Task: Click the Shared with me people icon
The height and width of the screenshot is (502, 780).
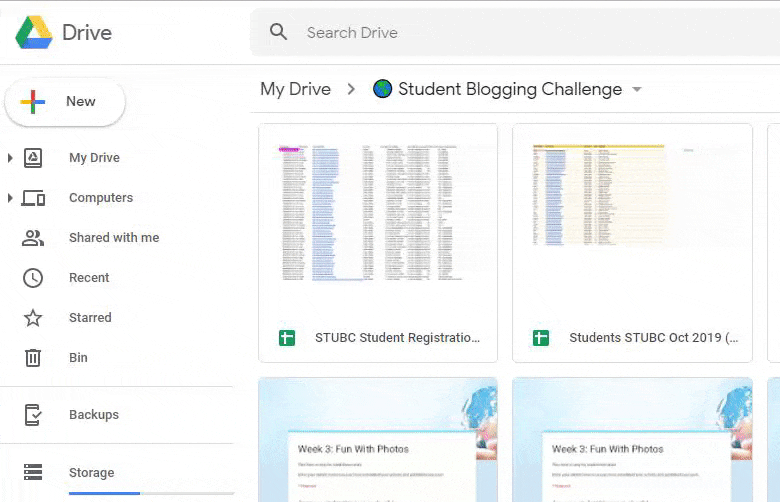Action: 33,238
